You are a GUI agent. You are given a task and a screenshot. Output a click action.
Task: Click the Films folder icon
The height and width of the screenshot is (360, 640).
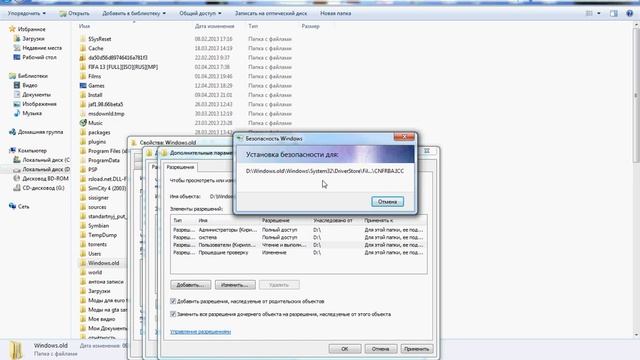[83, 76]
